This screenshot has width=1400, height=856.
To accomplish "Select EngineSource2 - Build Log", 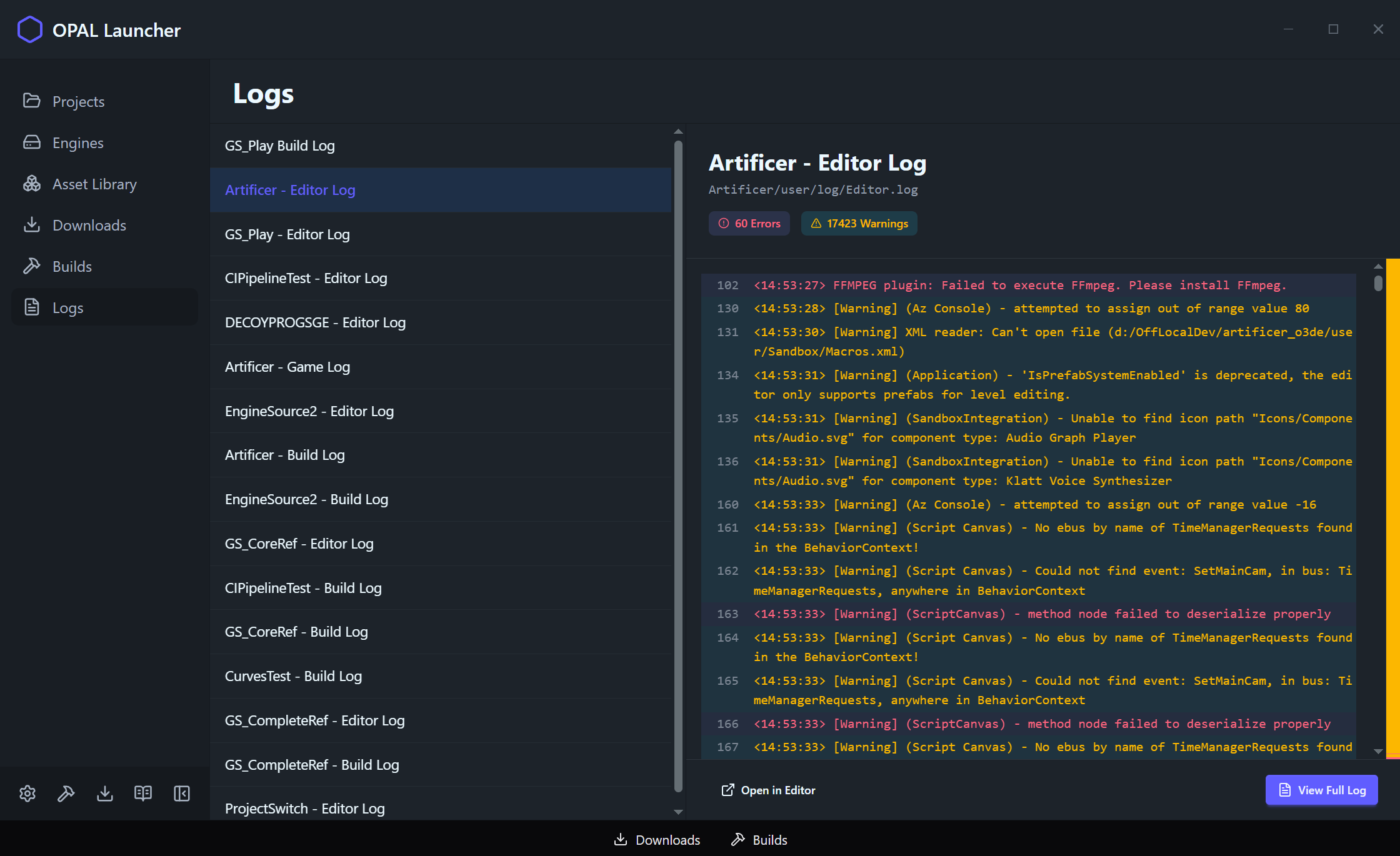I will pos(441,499).
